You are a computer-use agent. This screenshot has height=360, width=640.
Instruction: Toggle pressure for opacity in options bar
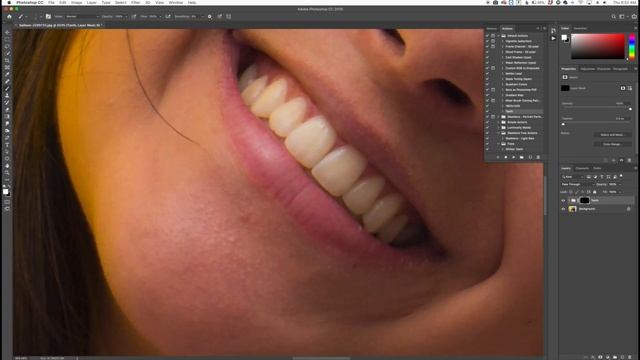(x=134, y=17)
